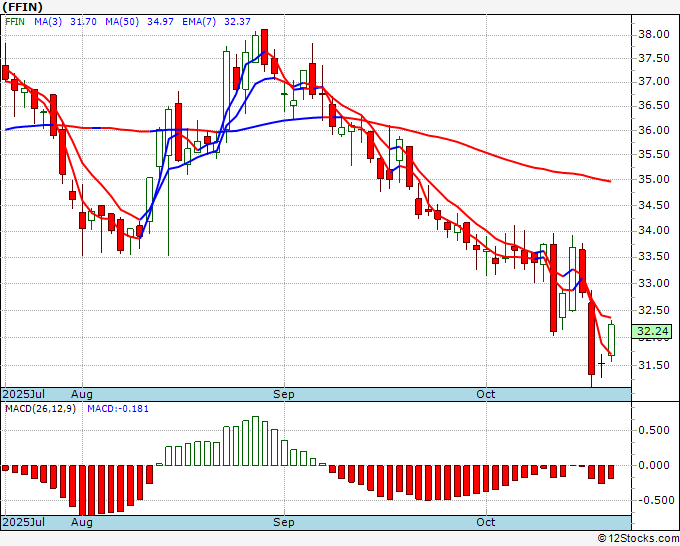Viewport: 680px width, 546px height.
Task: Click the 34.50 price axis label
Action: (x=654, y=205)
